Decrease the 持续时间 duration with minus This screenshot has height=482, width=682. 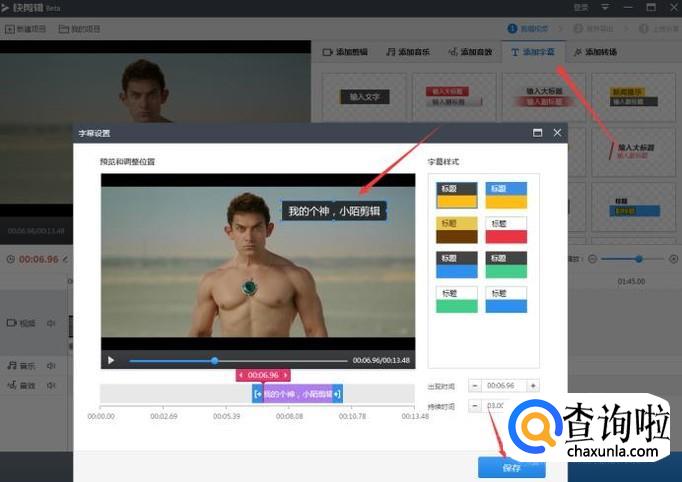pos(474,406)
